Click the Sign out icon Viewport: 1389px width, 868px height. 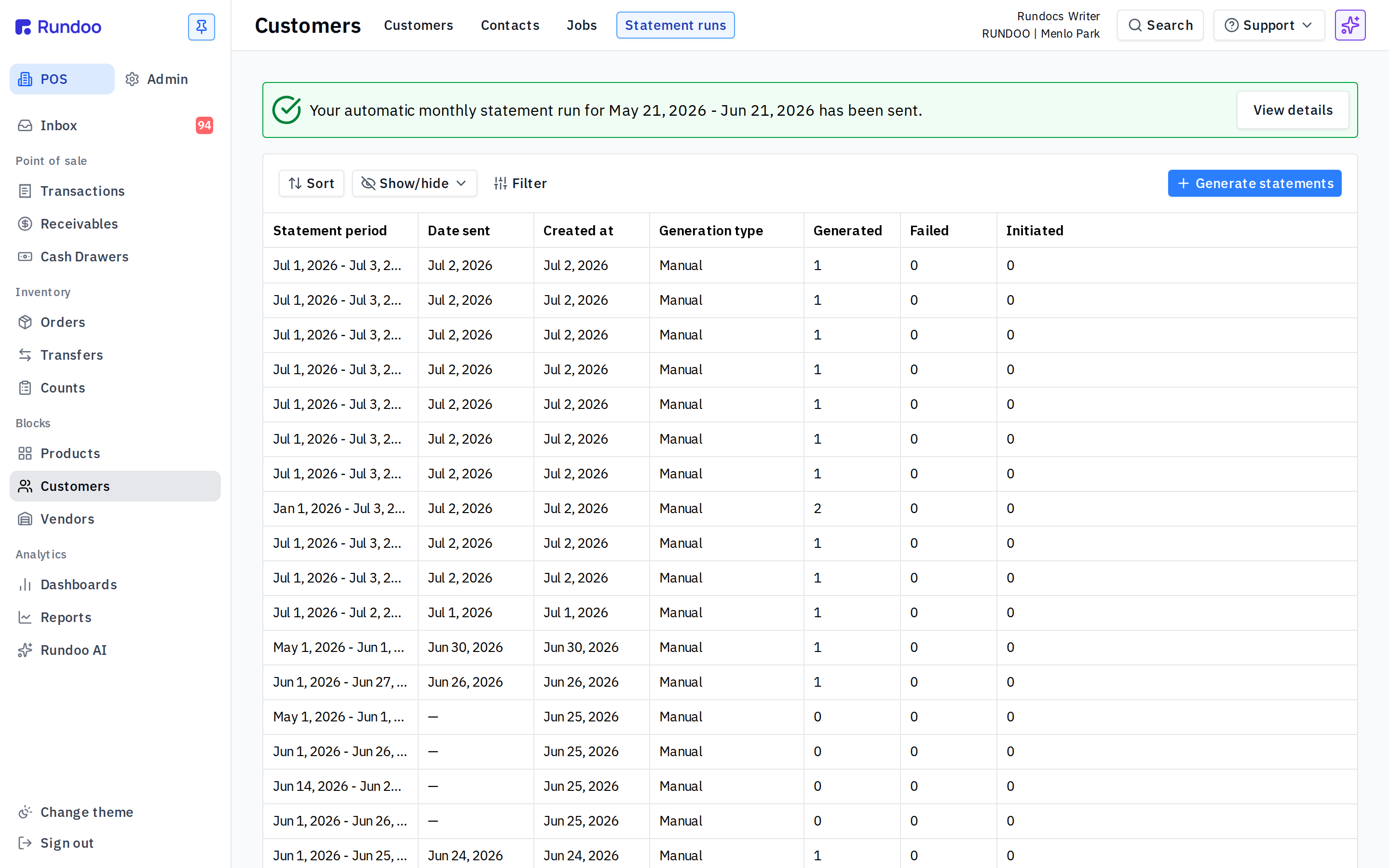[x=25, y=843]
